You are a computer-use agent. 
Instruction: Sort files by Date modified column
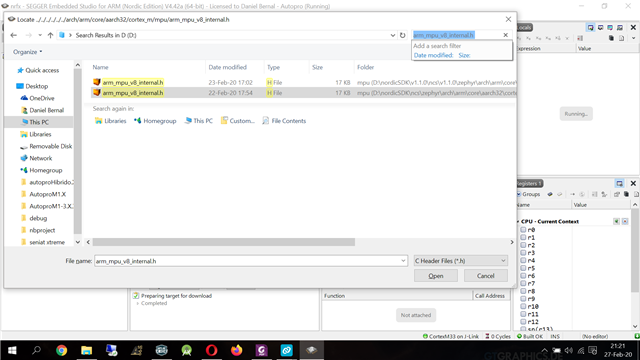click(227, 67)
